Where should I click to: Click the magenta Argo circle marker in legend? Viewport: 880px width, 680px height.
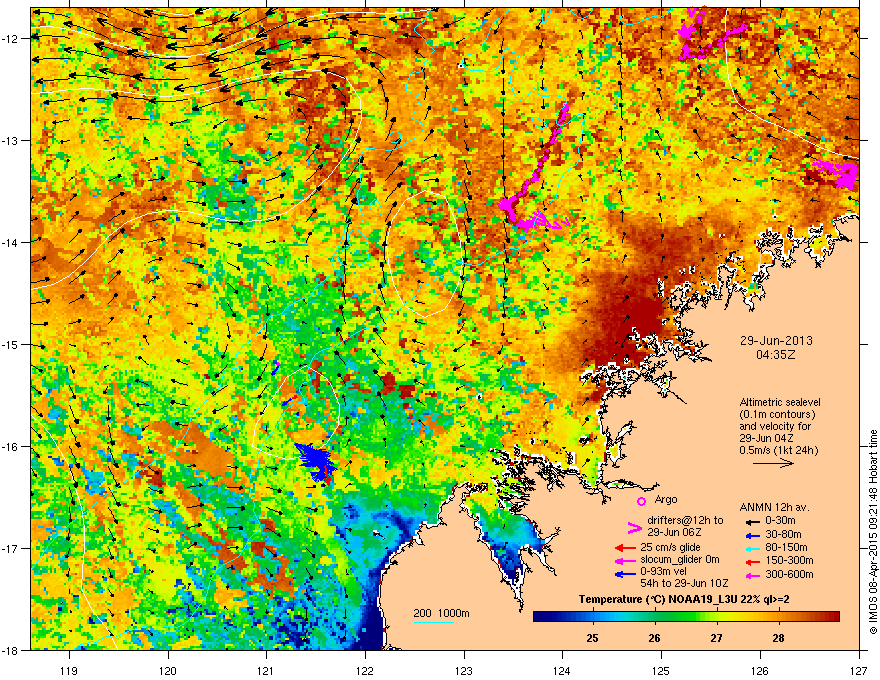click(x=641, y=501)
